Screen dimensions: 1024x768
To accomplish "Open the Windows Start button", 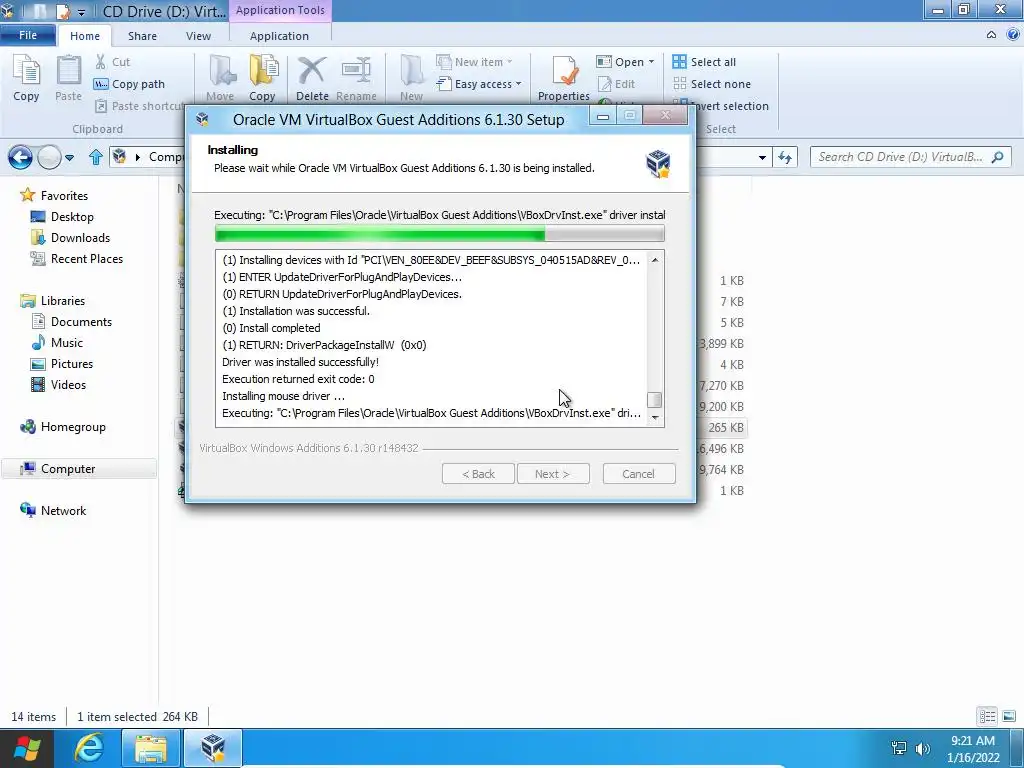I will [x=27, y=748].
